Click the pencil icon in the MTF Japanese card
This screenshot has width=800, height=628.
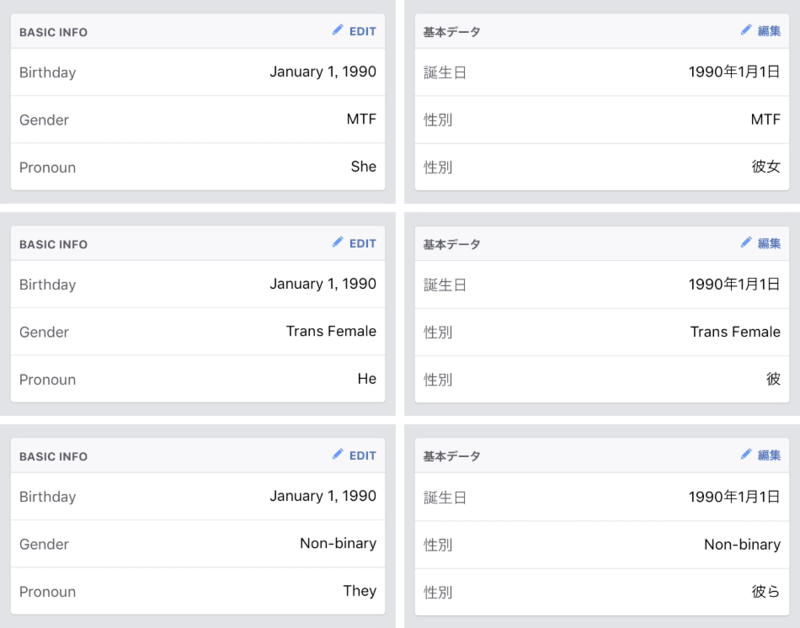coord(746,30)
